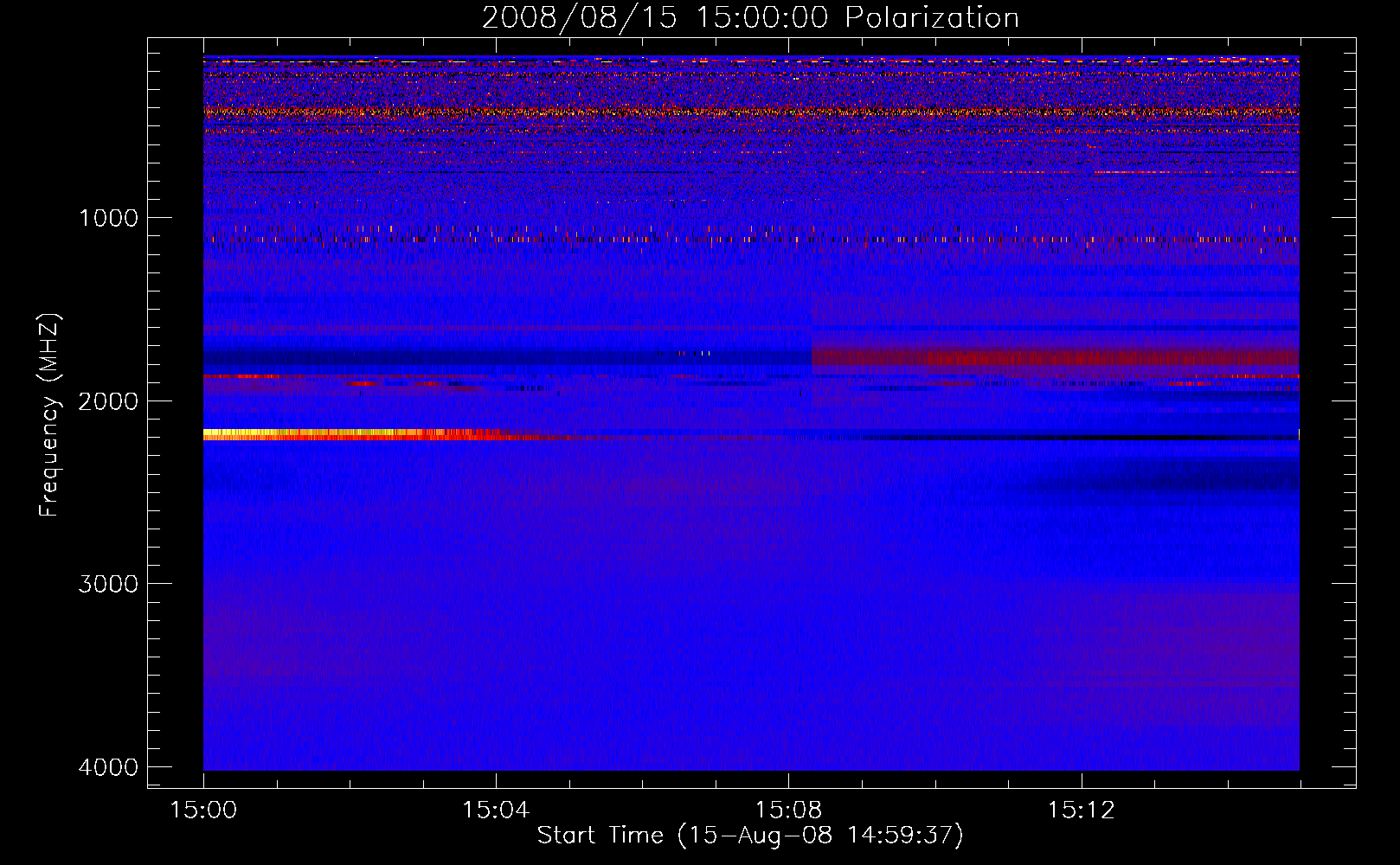Click the red polarization band near 1800 MHz
Viewport: 1400px width, 865px height.
tap(1056, 357)
